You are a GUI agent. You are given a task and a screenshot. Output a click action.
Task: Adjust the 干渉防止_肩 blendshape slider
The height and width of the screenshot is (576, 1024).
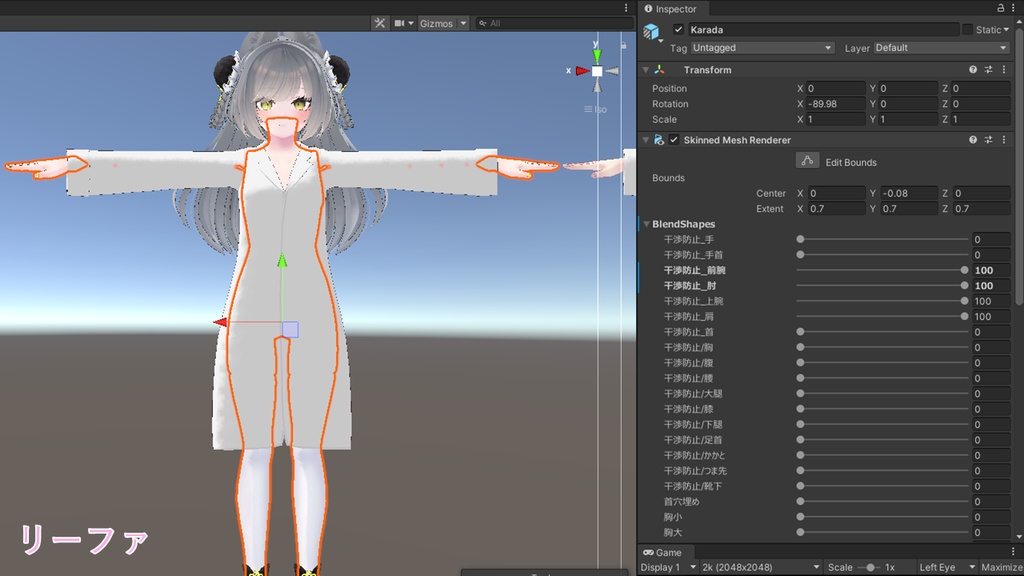coord(882,316)
